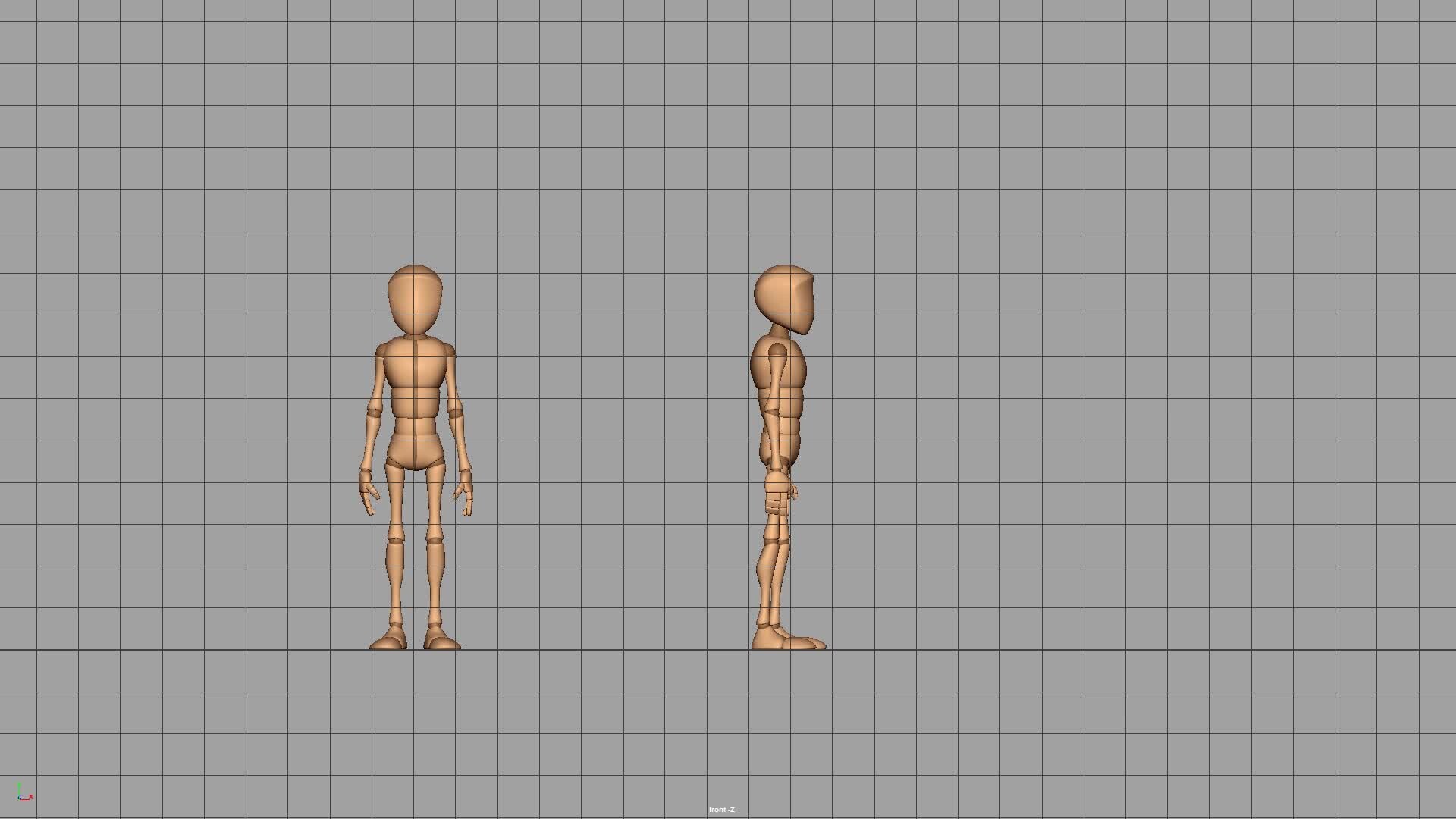Click the green Y axis of the orientation gizmo

pyautogui.click(x=19, y=786)
